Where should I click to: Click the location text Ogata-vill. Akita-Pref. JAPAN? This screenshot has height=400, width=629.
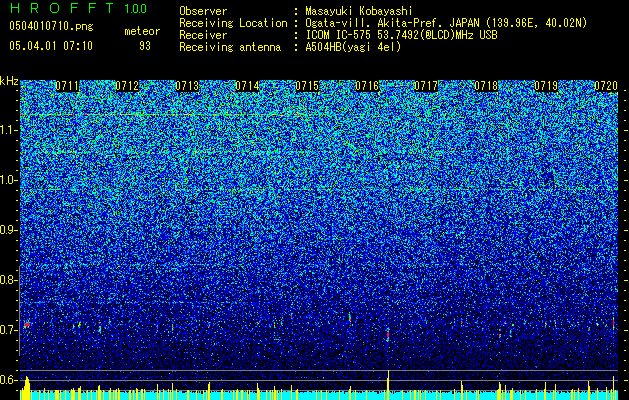point(393,23)
